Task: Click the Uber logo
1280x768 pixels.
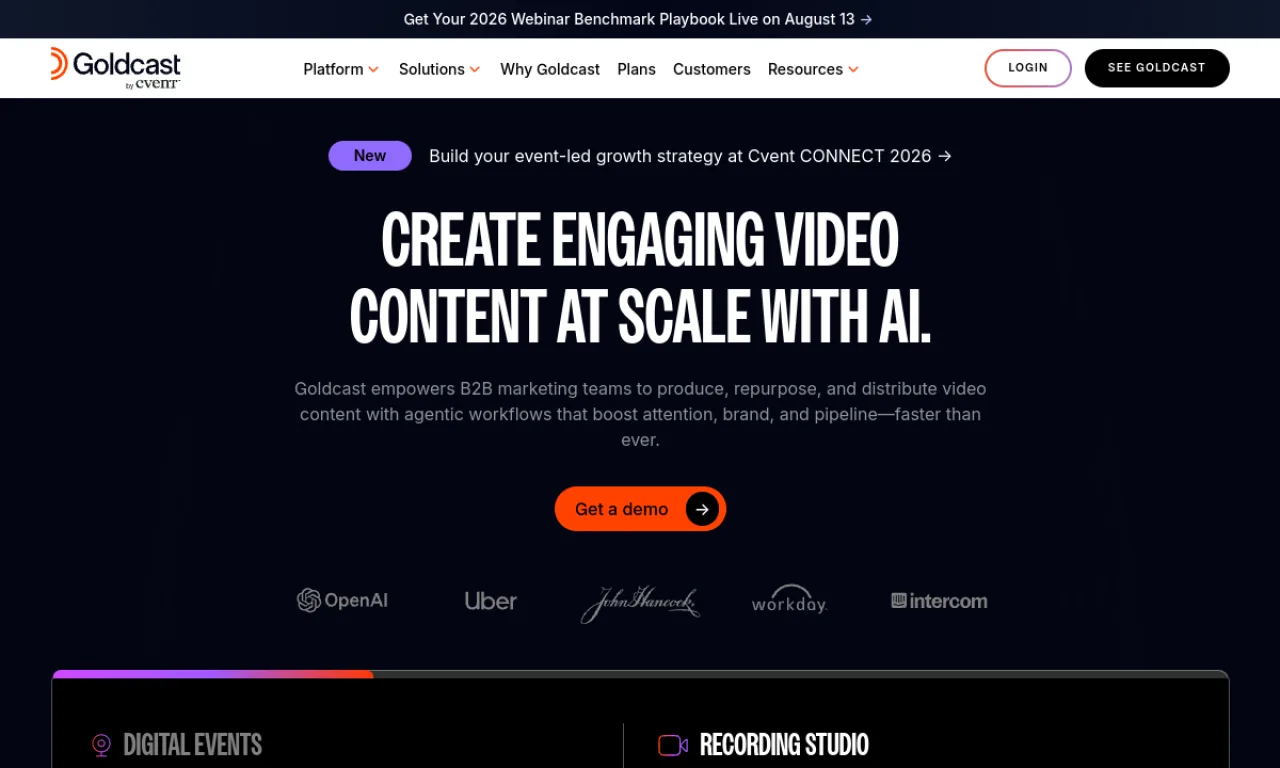Action: (x=491, y=601)
